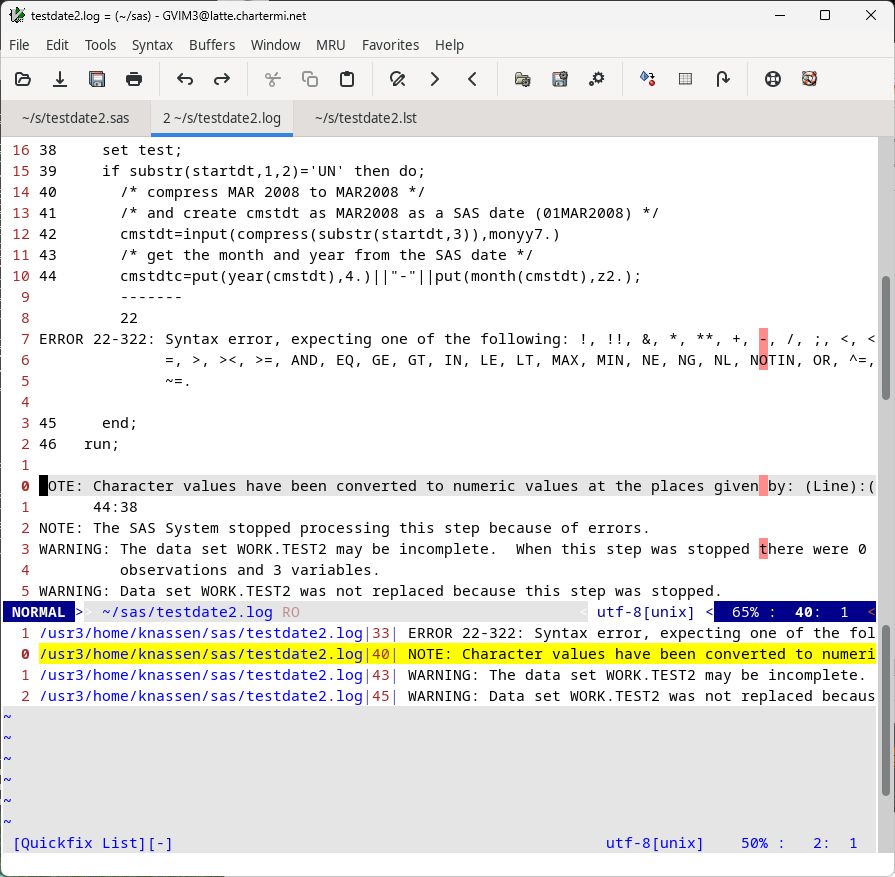Click the Paste clipboard icon

[x=347, y=79]
